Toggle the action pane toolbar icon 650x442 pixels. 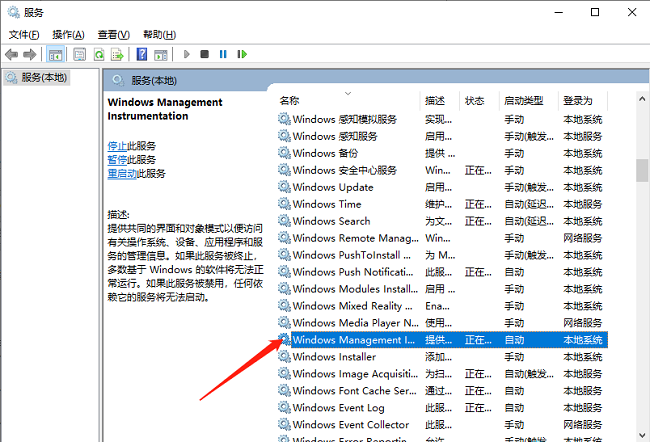[x=160, y=54]
